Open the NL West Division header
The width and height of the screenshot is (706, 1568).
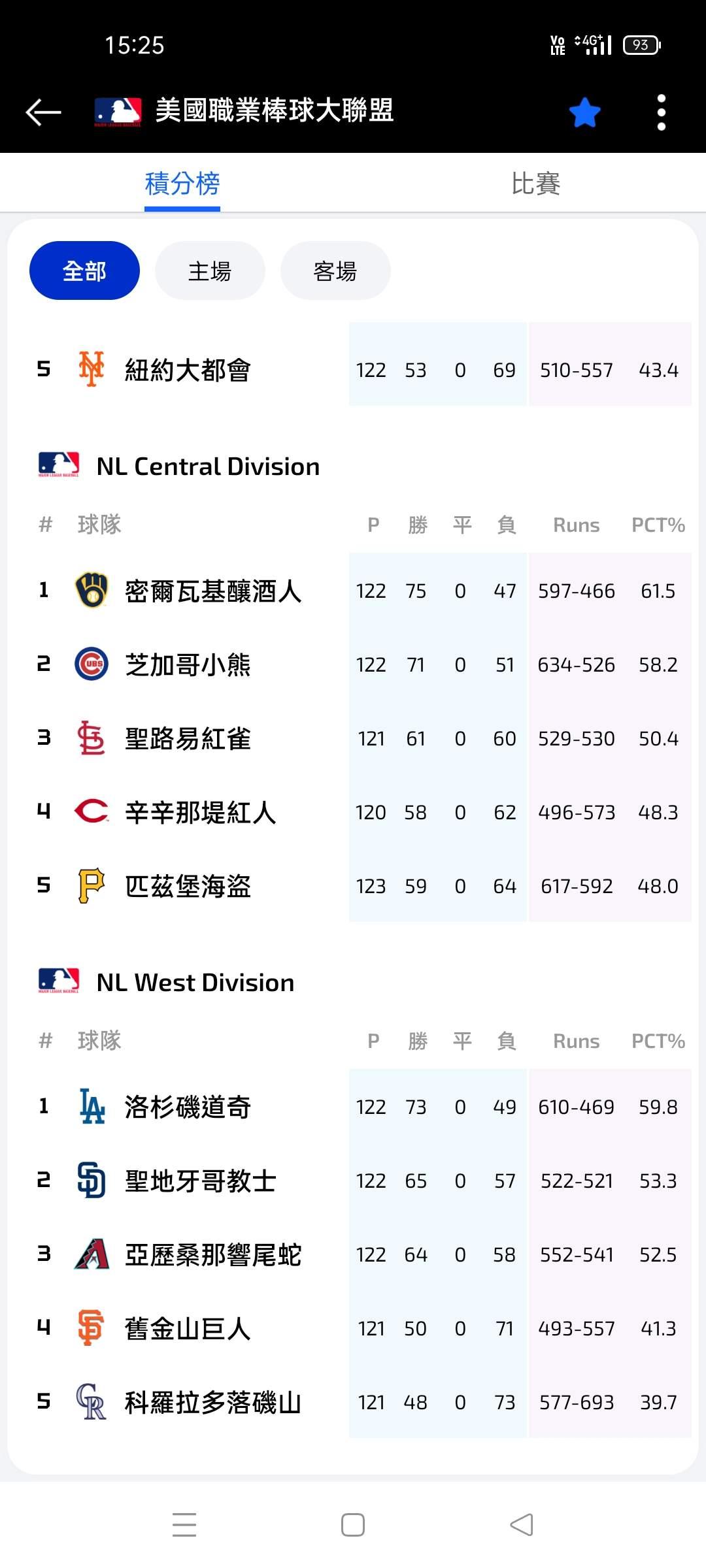coord(167,982)
